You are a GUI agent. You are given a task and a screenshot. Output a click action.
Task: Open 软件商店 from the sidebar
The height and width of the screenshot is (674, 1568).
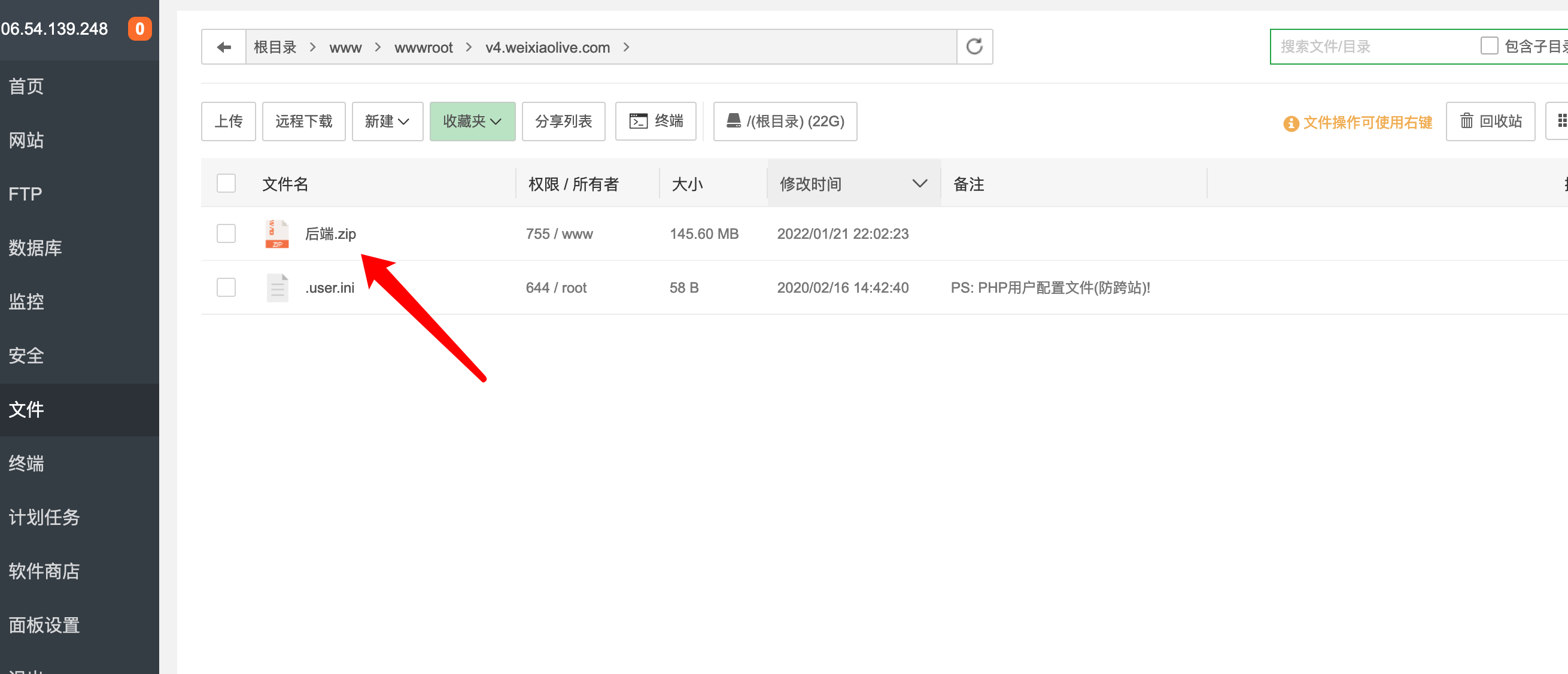click(43, 571)
